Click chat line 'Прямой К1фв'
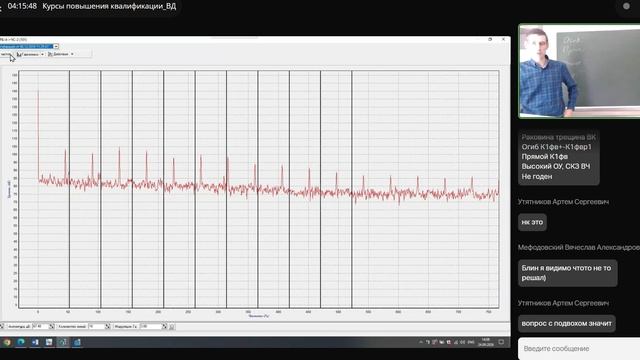The height and width of the screenshot is (360, 640). (544, 157)
